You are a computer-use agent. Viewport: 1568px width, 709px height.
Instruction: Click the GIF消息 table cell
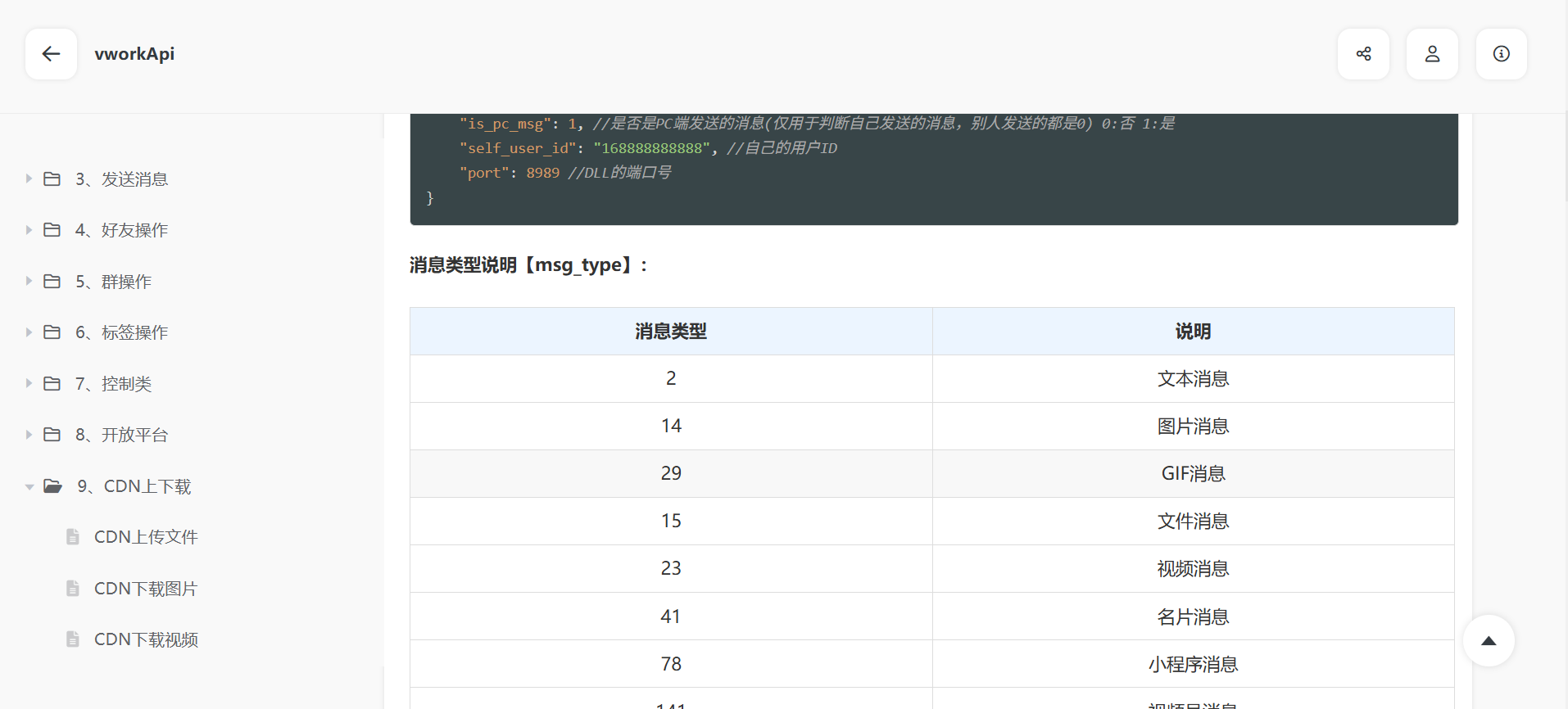[1193, 473]
